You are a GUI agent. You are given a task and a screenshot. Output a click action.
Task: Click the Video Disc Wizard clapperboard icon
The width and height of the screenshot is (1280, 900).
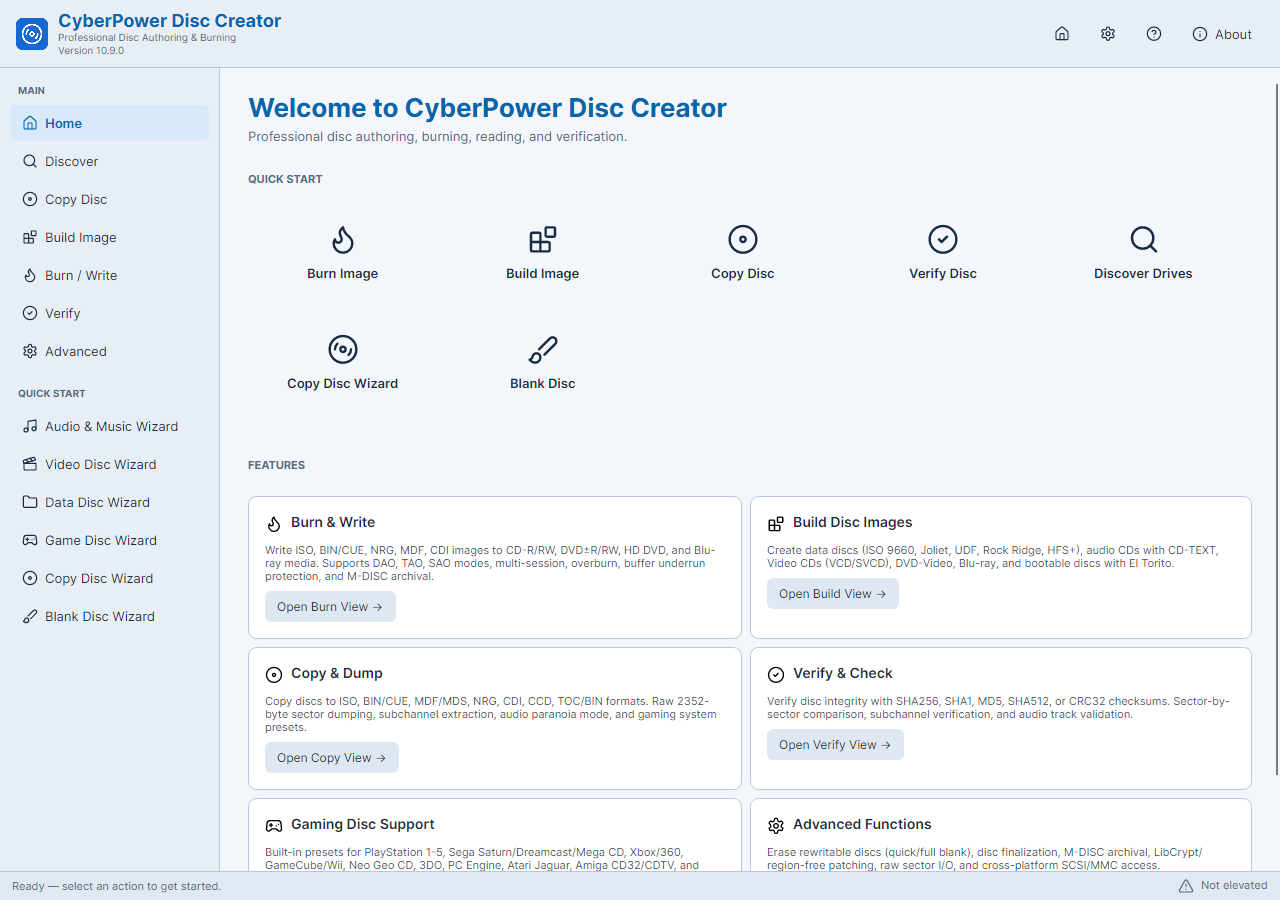[30, 464]
